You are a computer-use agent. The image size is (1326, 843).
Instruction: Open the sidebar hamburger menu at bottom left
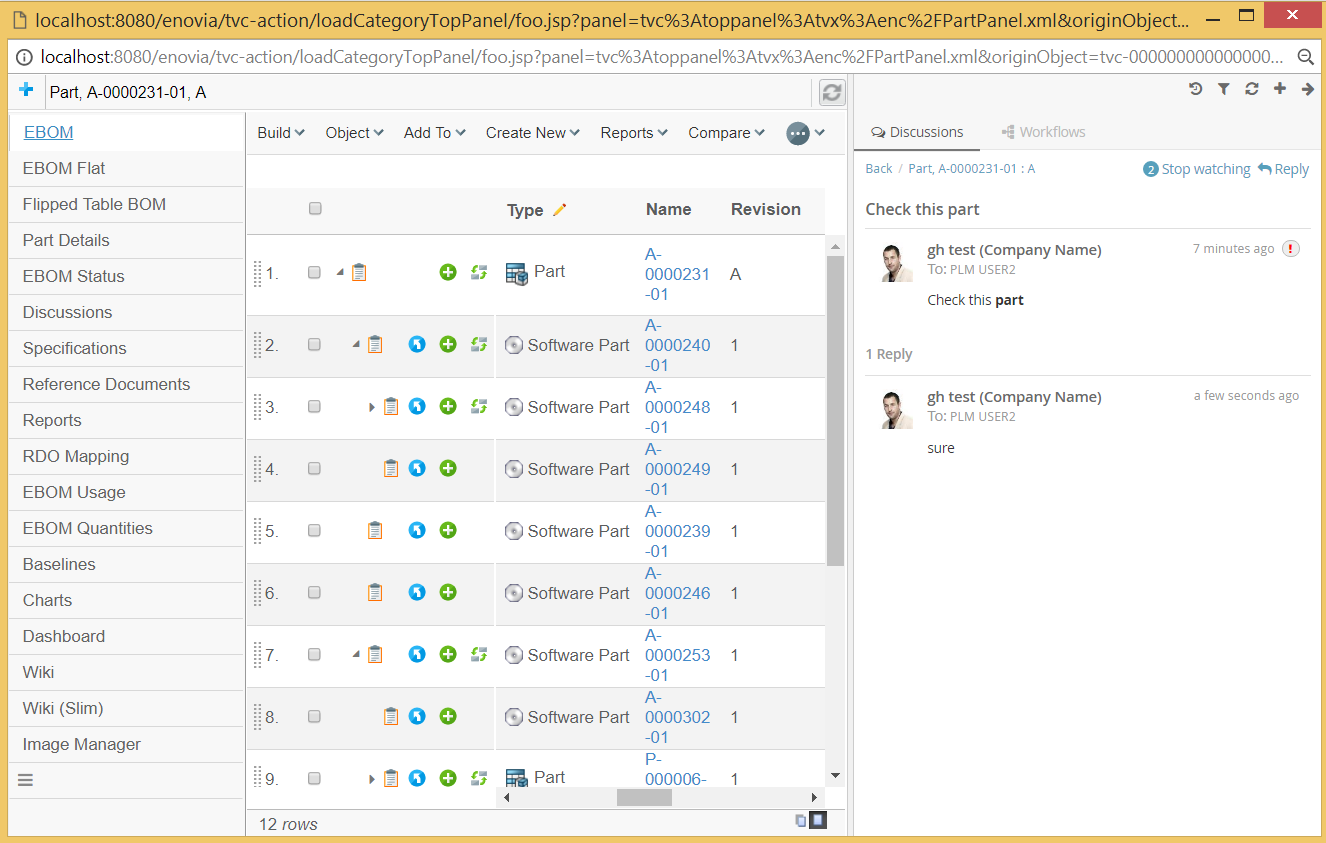(x=25, y=779)
